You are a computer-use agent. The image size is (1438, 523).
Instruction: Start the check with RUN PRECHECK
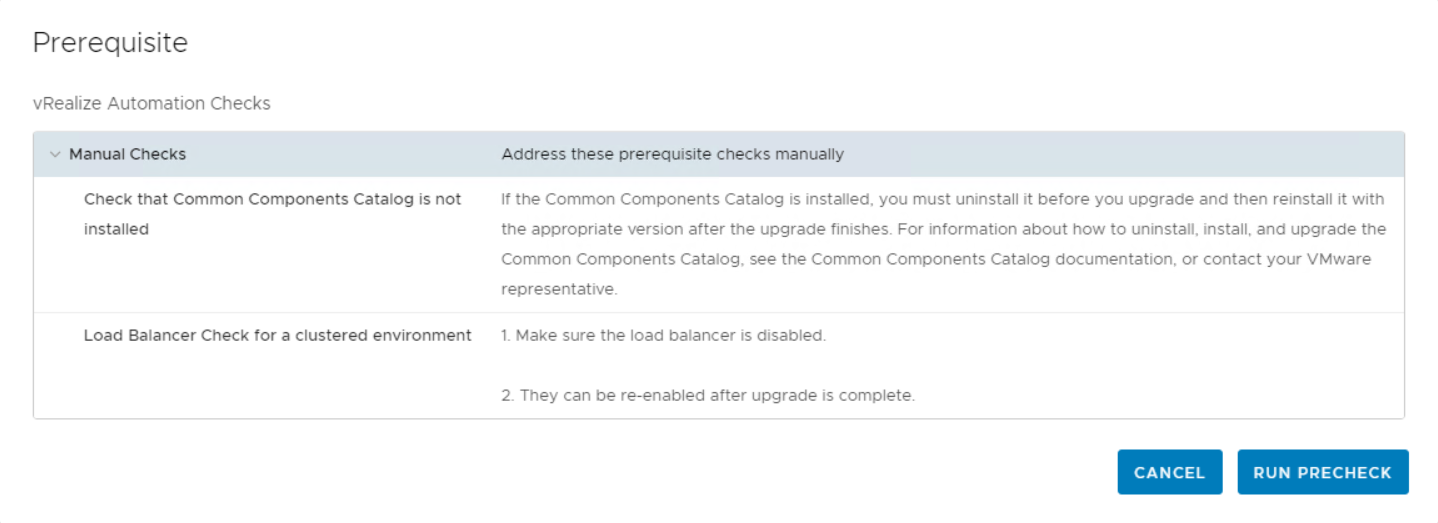tap(1322, 472)
